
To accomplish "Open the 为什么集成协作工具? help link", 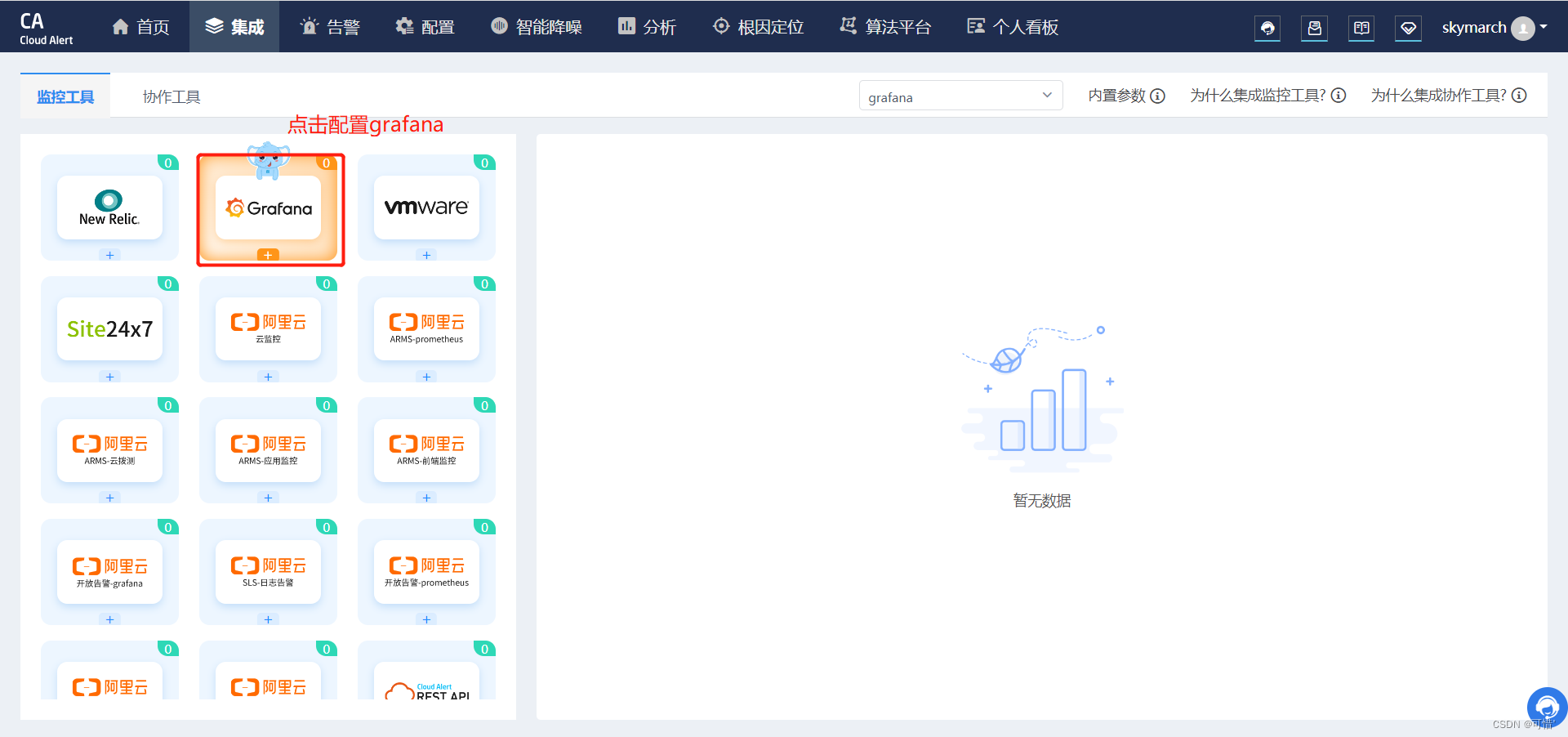I will 1448,96.
